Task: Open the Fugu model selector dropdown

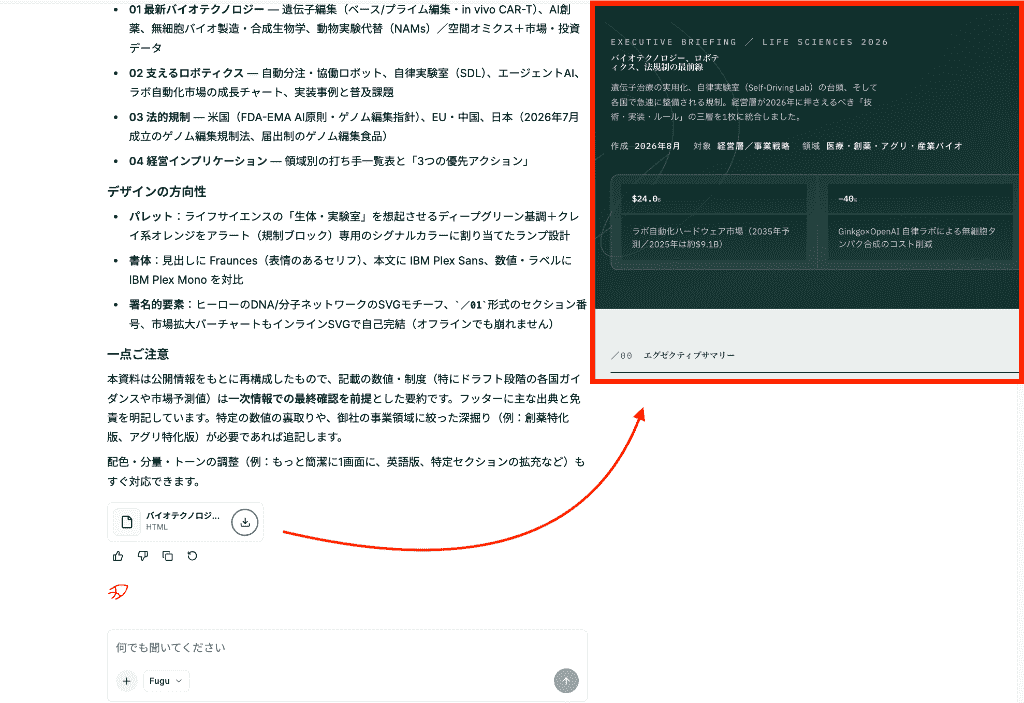Action: click(166, 681)
